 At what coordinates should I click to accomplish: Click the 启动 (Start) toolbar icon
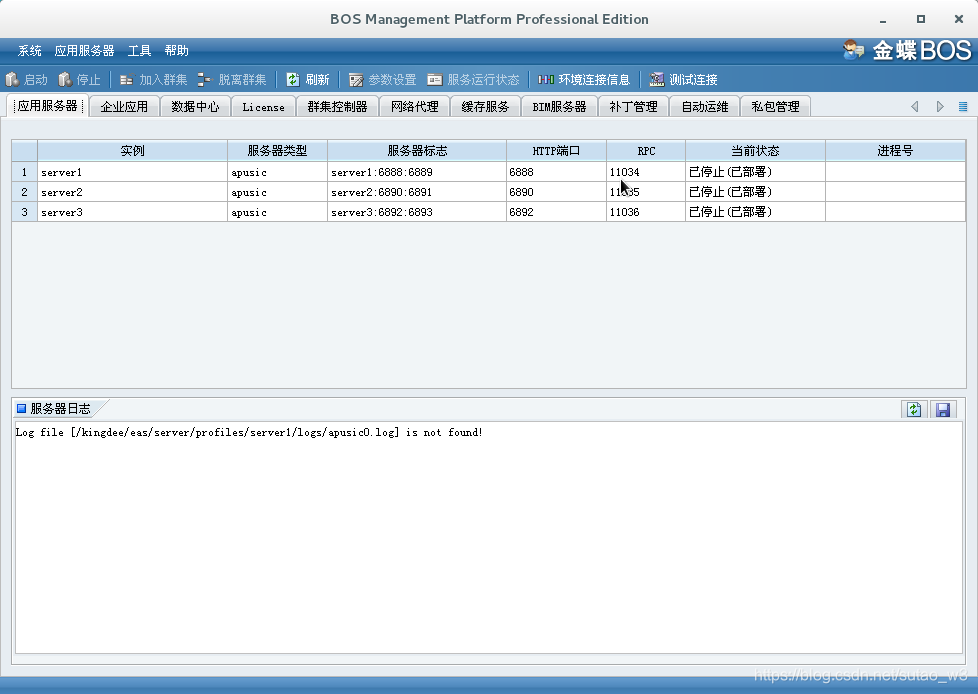[x=12, y=80]
